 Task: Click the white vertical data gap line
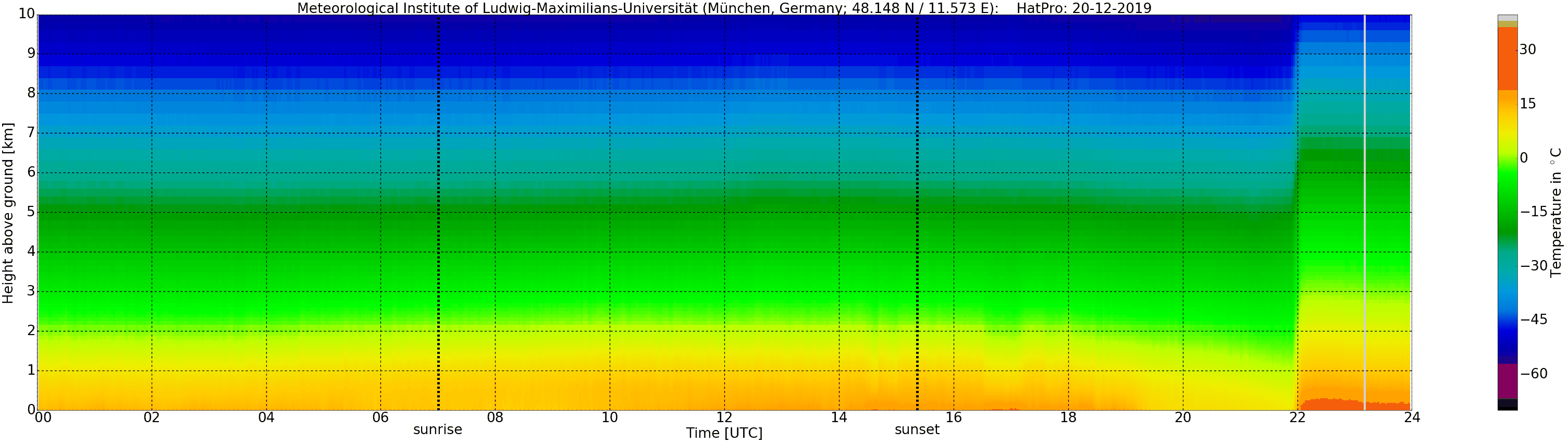[x=1365, y=213]
